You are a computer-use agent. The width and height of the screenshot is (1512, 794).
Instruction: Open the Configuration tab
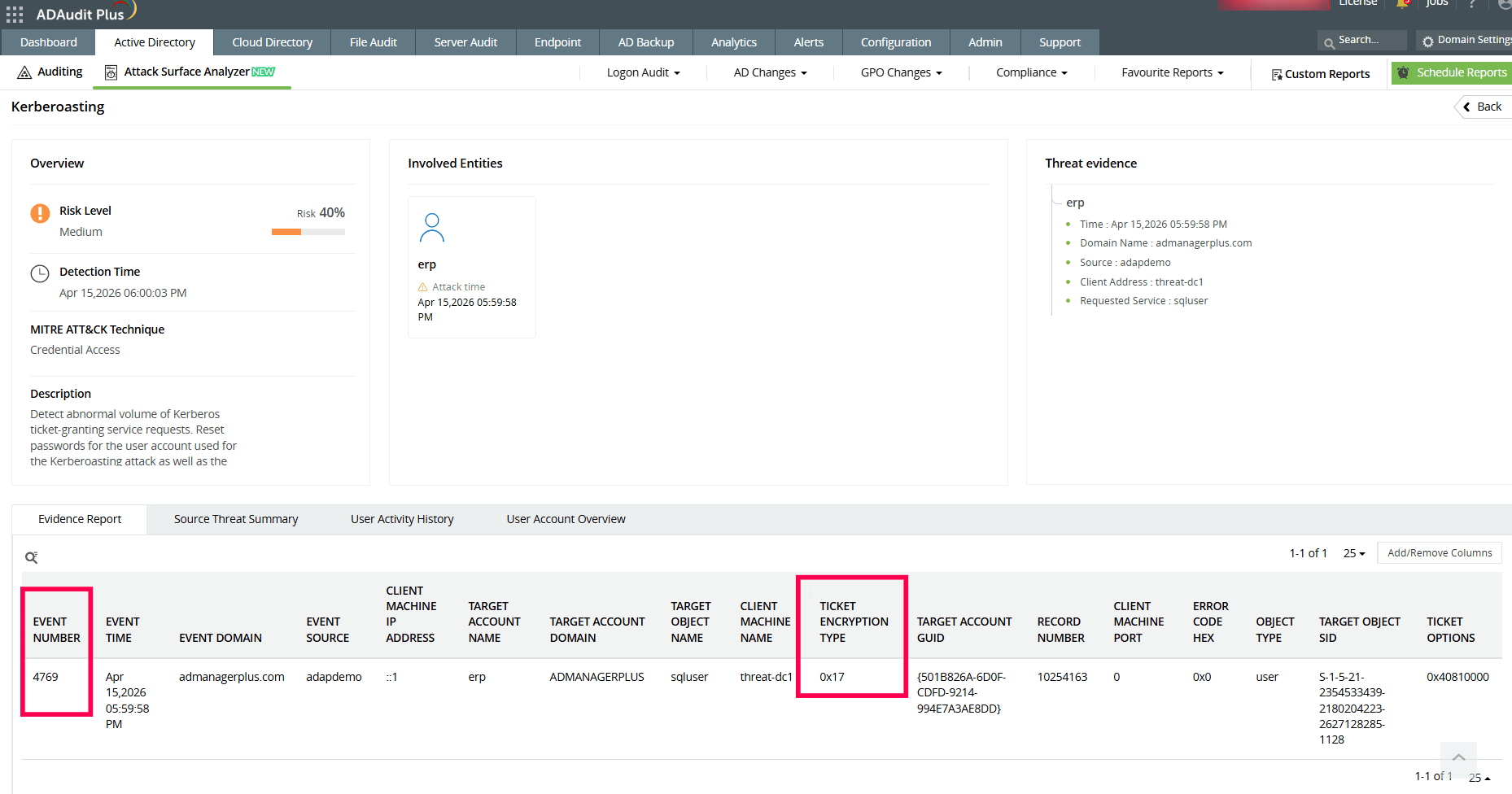click(x=895, y=42)
